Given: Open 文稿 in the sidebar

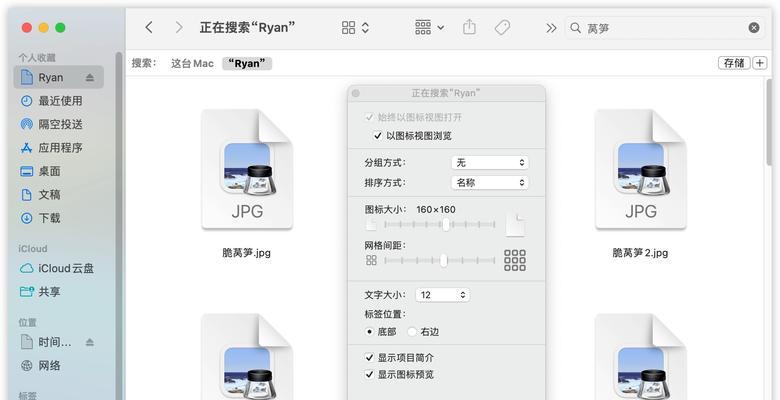Looking at the screenshot, I should point(59,194).
